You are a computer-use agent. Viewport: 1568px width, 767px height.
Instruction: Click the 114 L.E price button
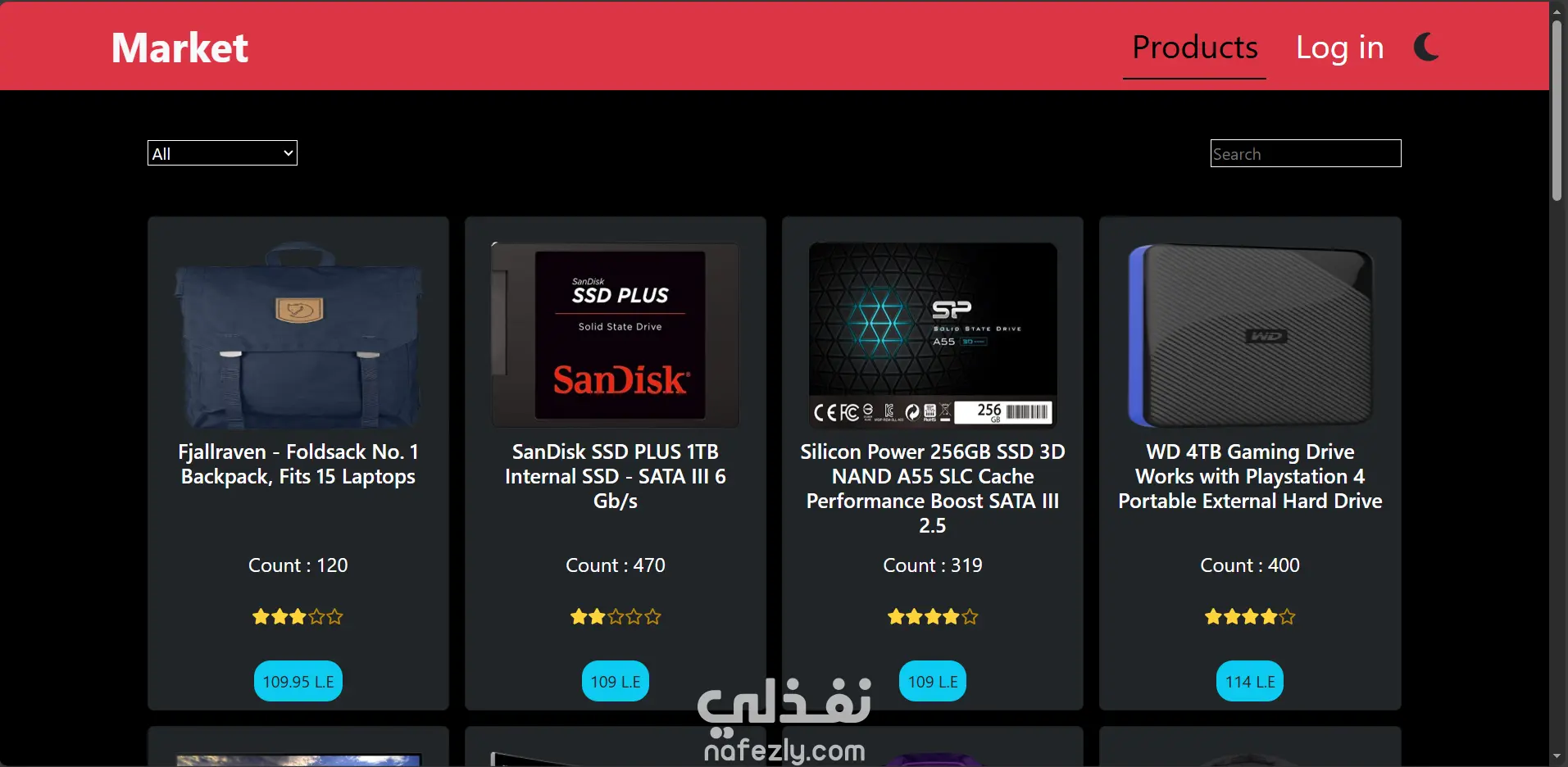coord(1250,681)
